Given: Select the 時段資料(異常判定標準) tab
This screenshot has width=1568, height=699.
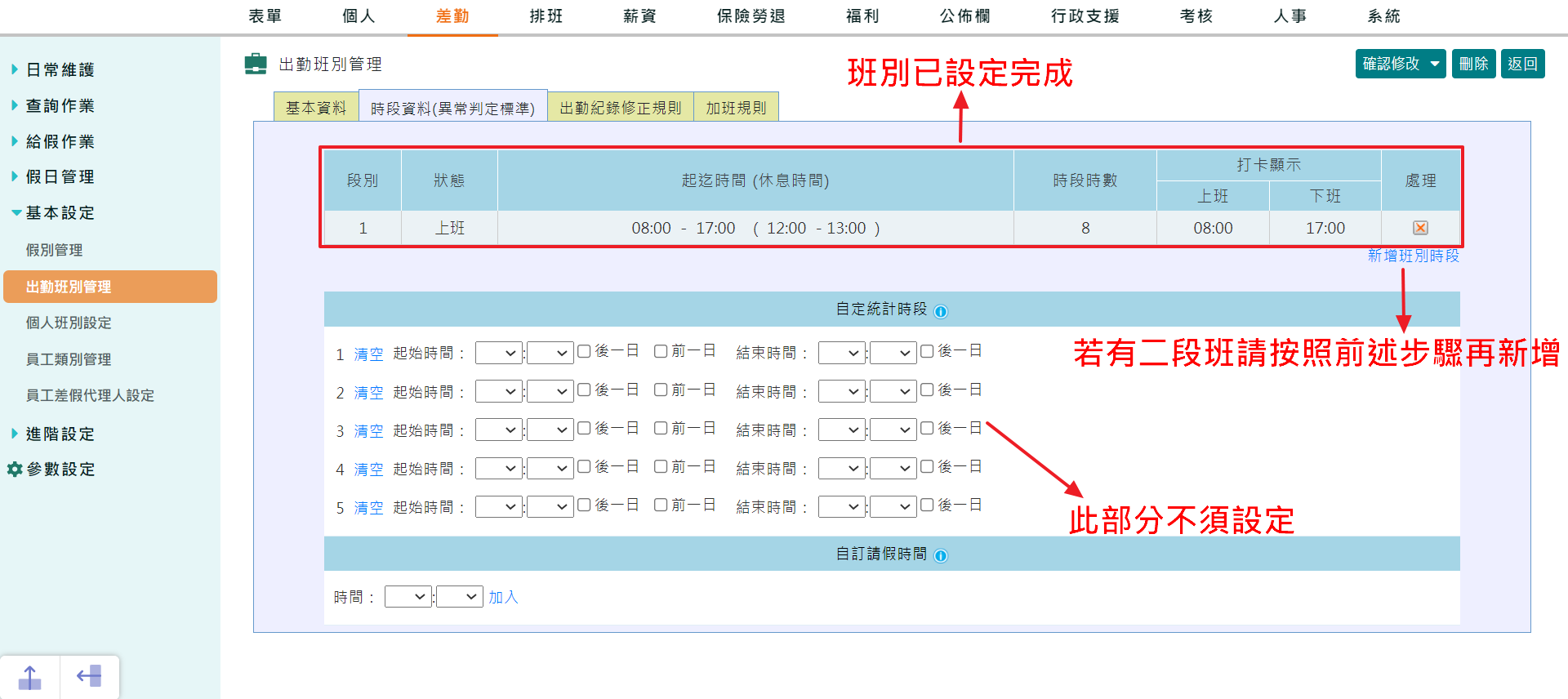Looking at the screenshot, I should tap(453, 107).
